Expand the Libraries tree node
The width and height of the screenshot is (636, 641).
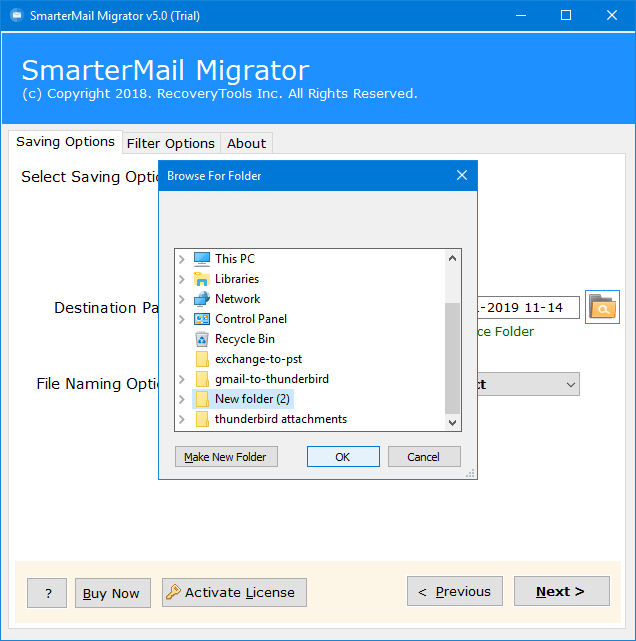pos(182,279)
